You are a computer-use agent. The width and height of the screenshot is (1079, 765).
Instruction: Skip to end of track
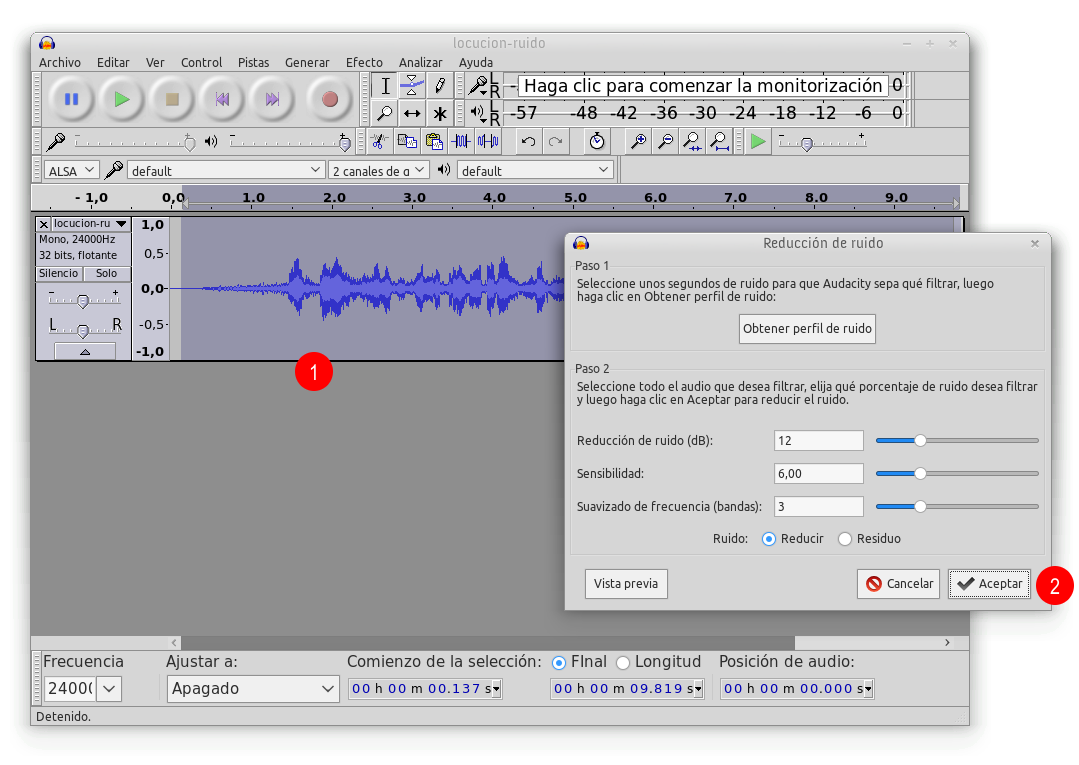(x=273, y=99)
